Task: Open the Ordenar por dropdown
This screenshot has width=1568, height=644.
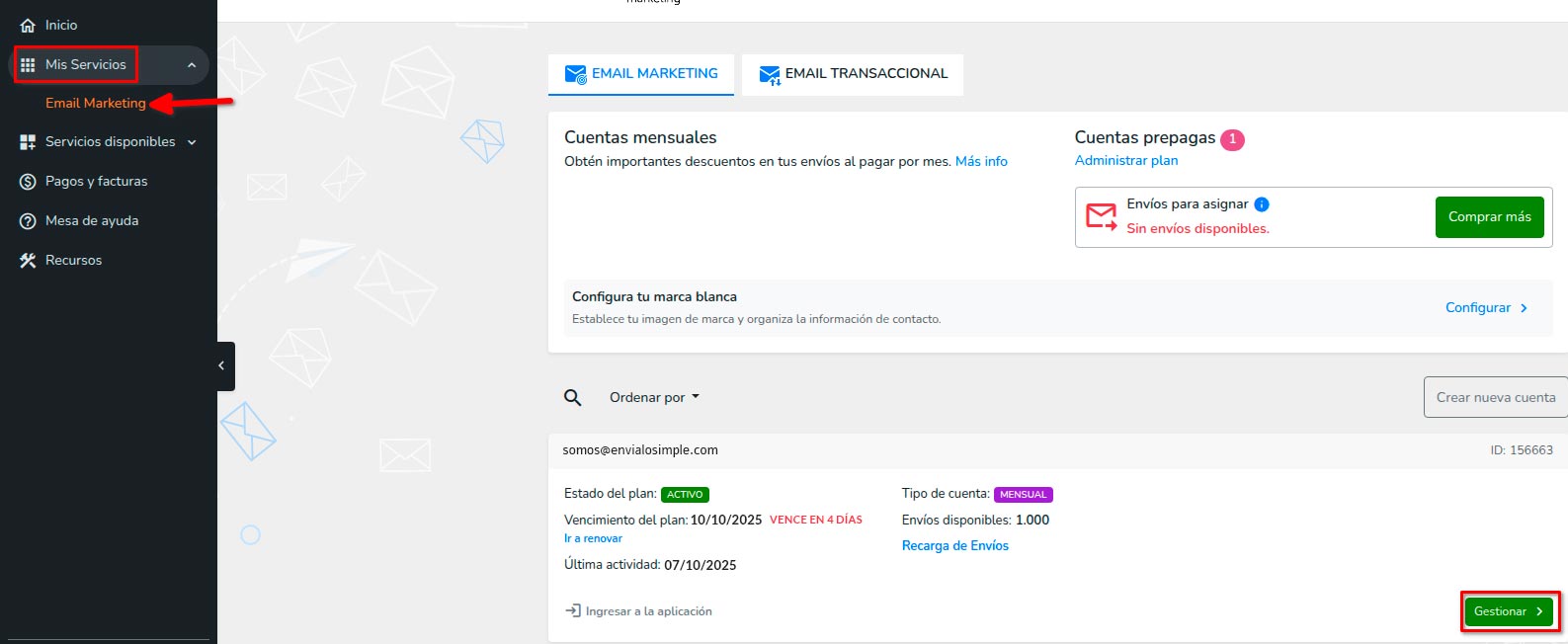Action: click(x=654, y=398)
